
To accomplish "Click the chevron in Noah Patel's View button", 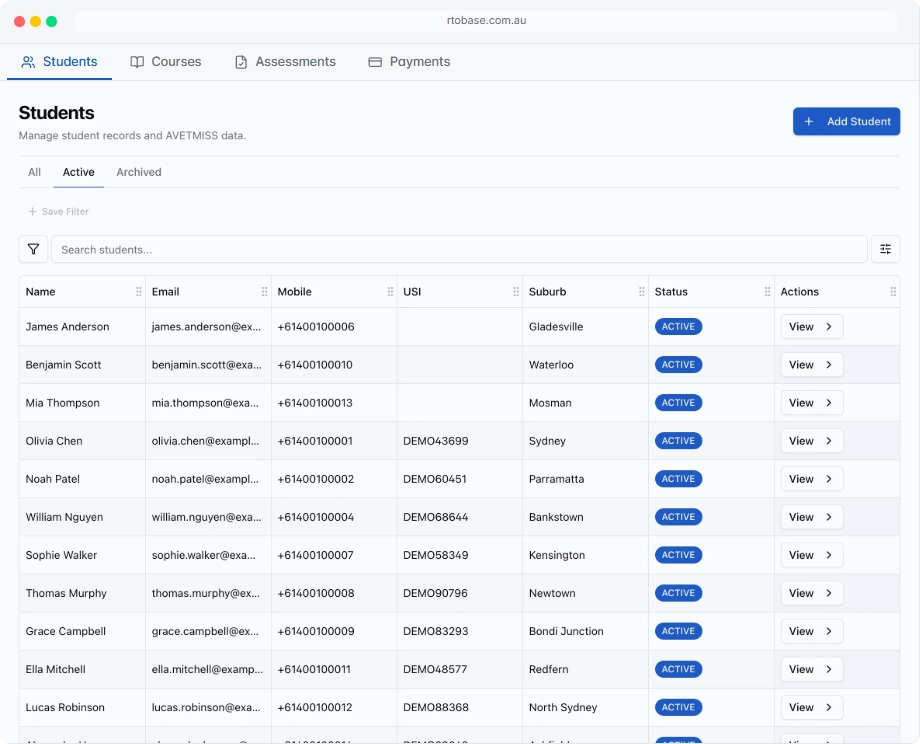I will (829, 479).
